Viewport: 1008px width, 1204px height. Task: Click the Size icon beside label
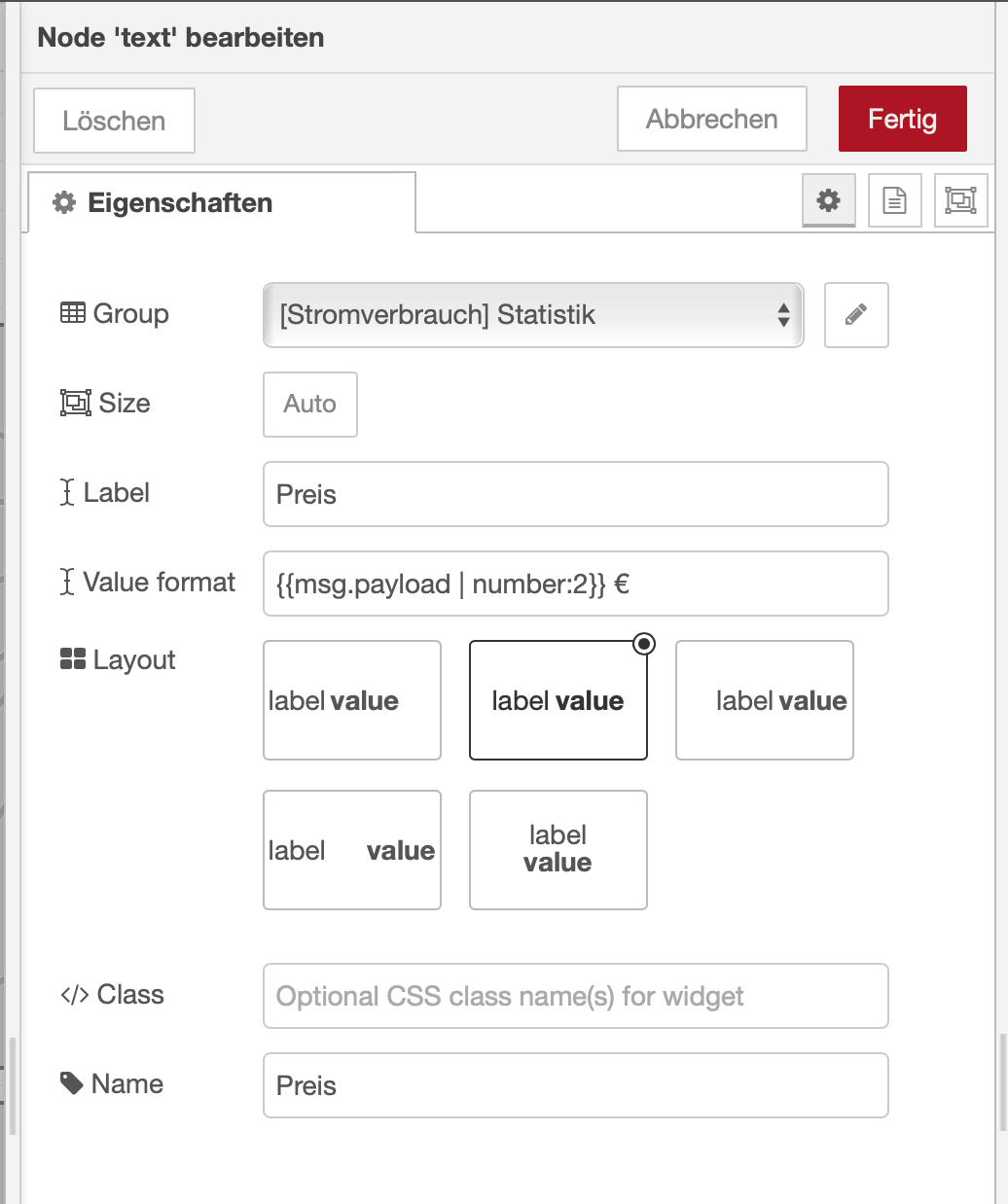(x=75, y=403)
